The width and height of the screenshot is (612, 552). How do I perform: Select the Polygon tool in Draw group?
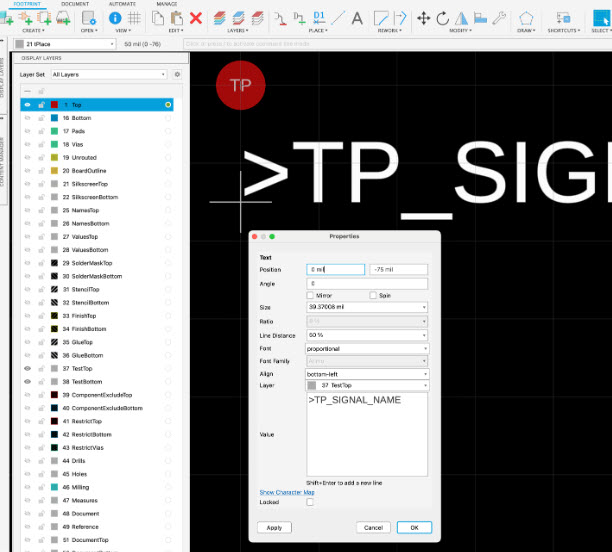pos(526,18)
